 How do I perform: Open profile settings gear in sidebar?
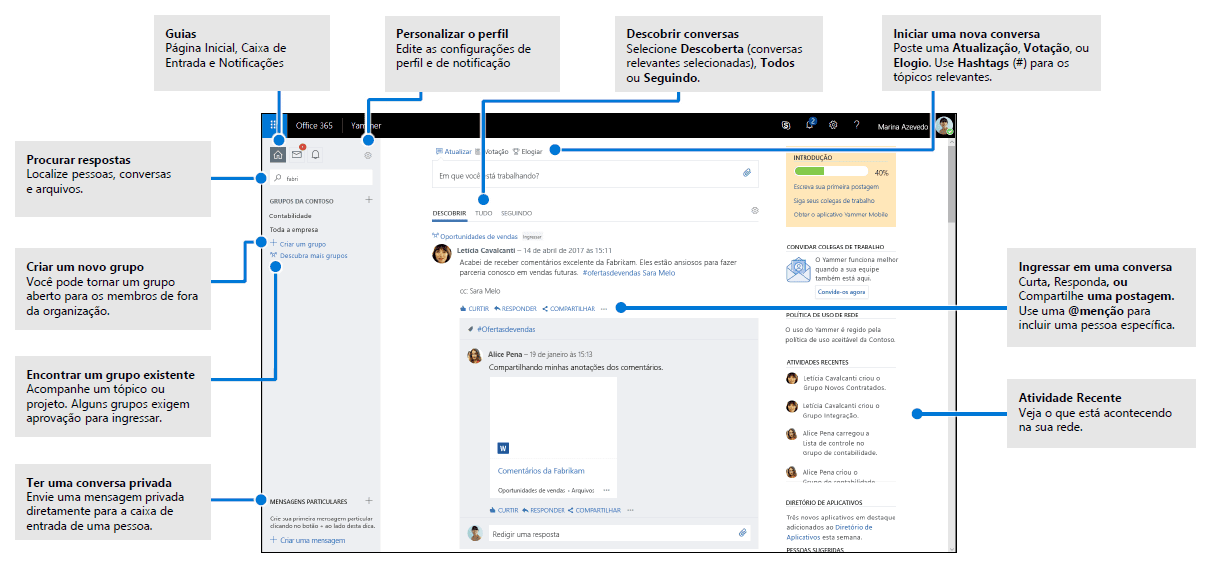click(368, 155)
